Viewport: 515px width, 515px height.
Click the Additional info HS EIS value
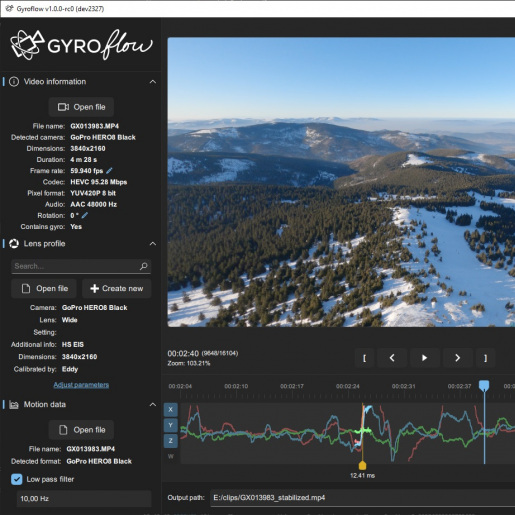tap(73, 344)
